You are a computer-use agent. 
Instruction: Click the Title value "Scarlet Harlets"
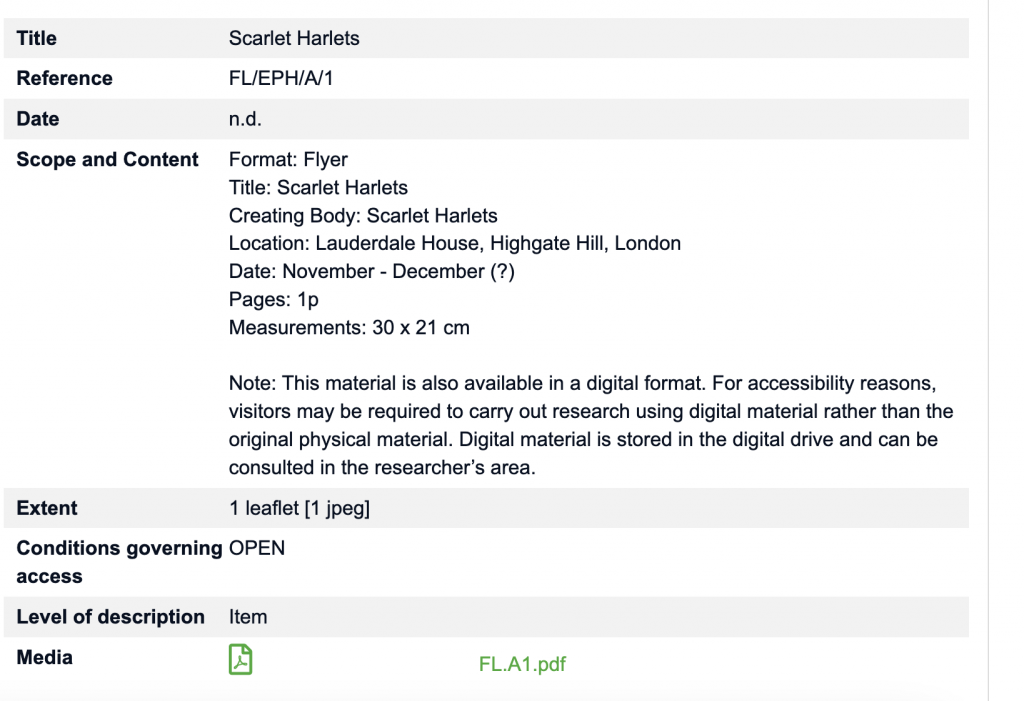pos(294,39)
